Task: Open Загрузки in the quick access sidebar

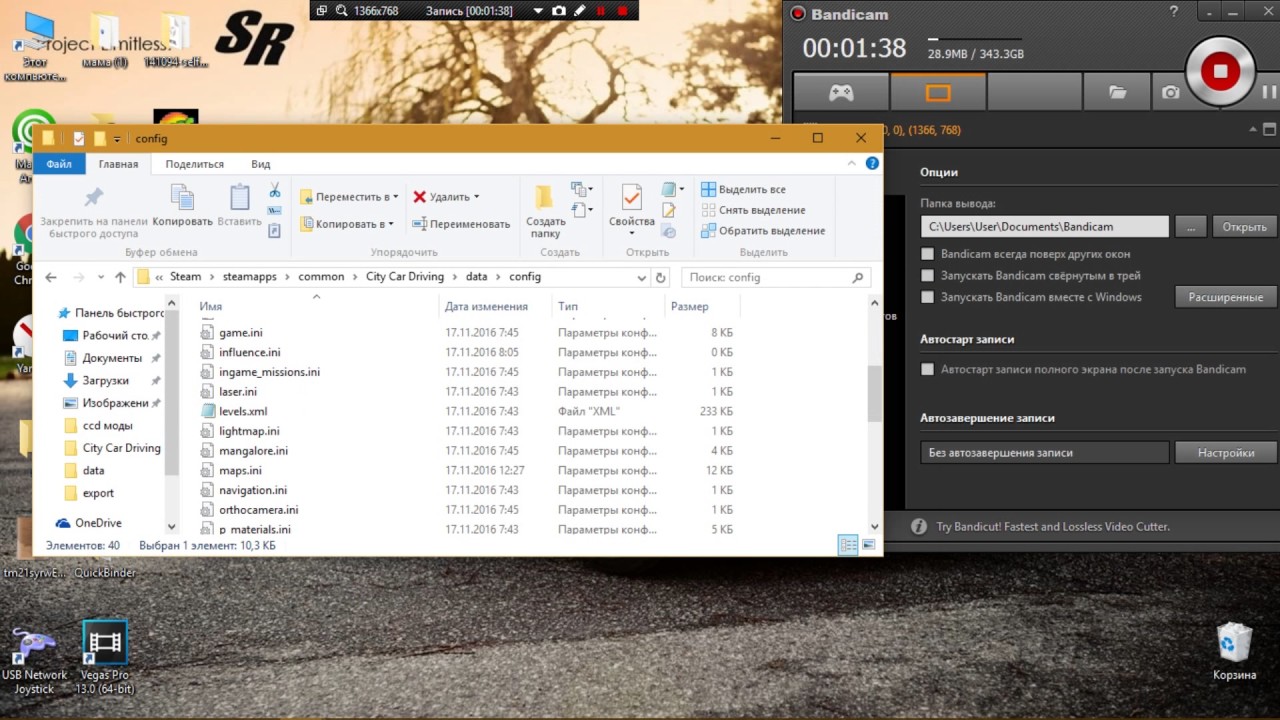Action: pyautogui.click(x=105, y=381)
